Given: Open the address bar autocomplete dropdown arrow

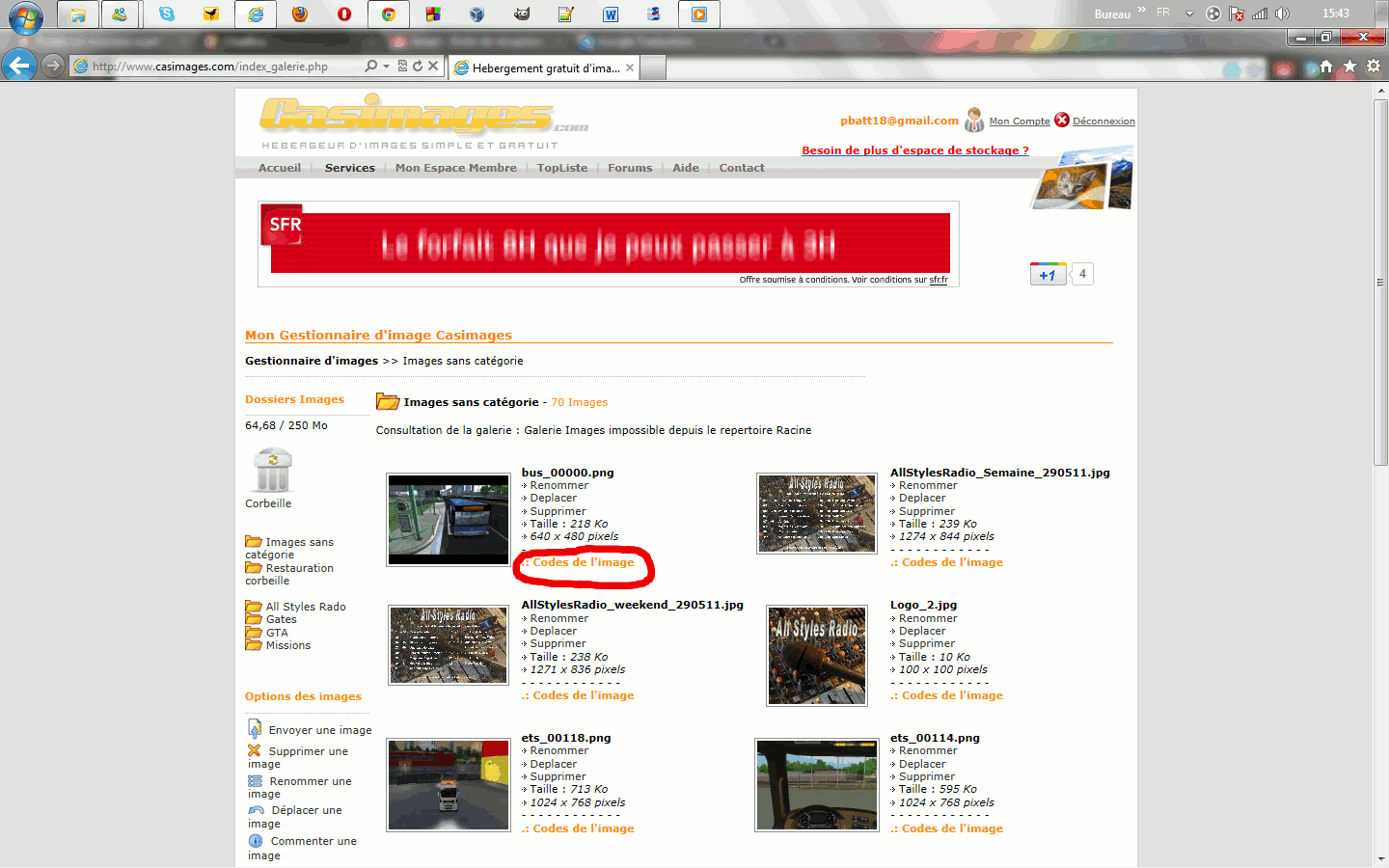Looking at the screenshot, I should click(x=386, y=66).
